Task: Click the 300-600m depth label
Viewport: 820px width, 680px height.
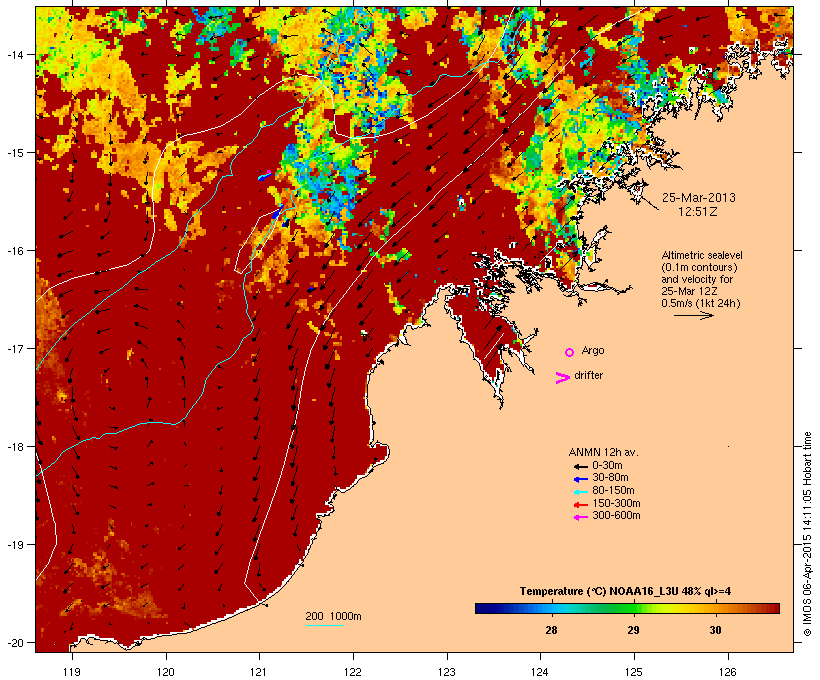Action: pos(616,516)
